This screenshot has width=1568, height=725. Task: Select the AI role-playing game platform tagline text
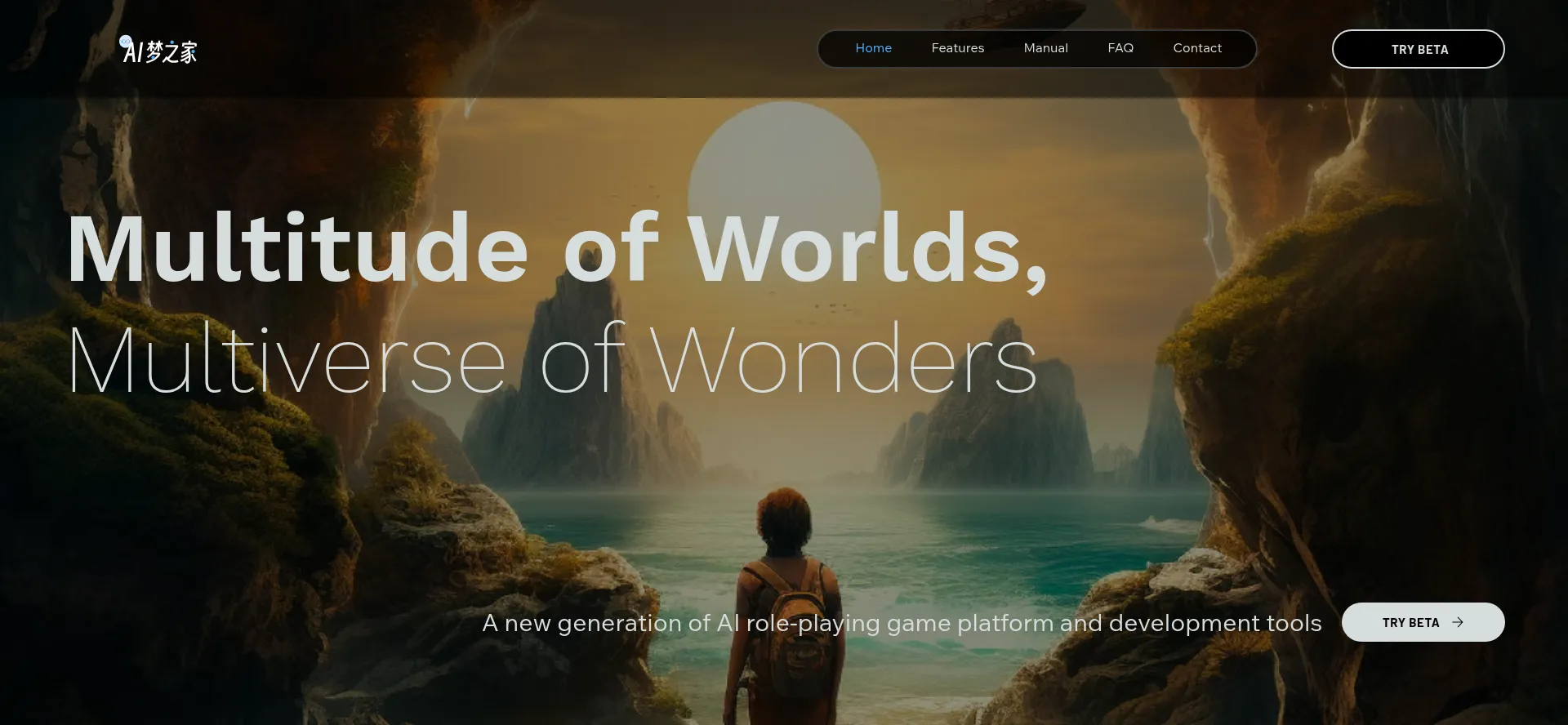click(x=901, y=623)
